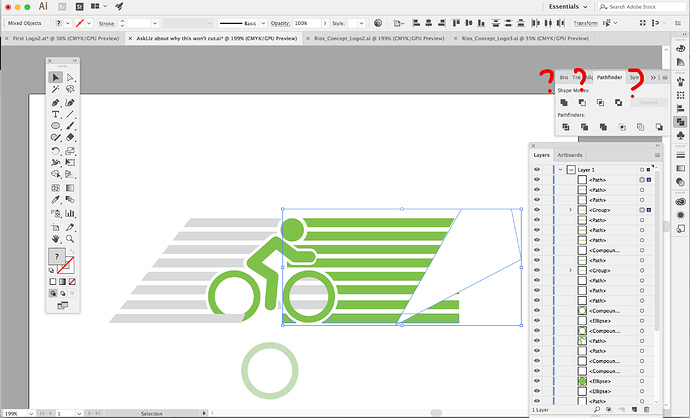Select the Scale tool

pyautogui.click(x=70, y=151)
